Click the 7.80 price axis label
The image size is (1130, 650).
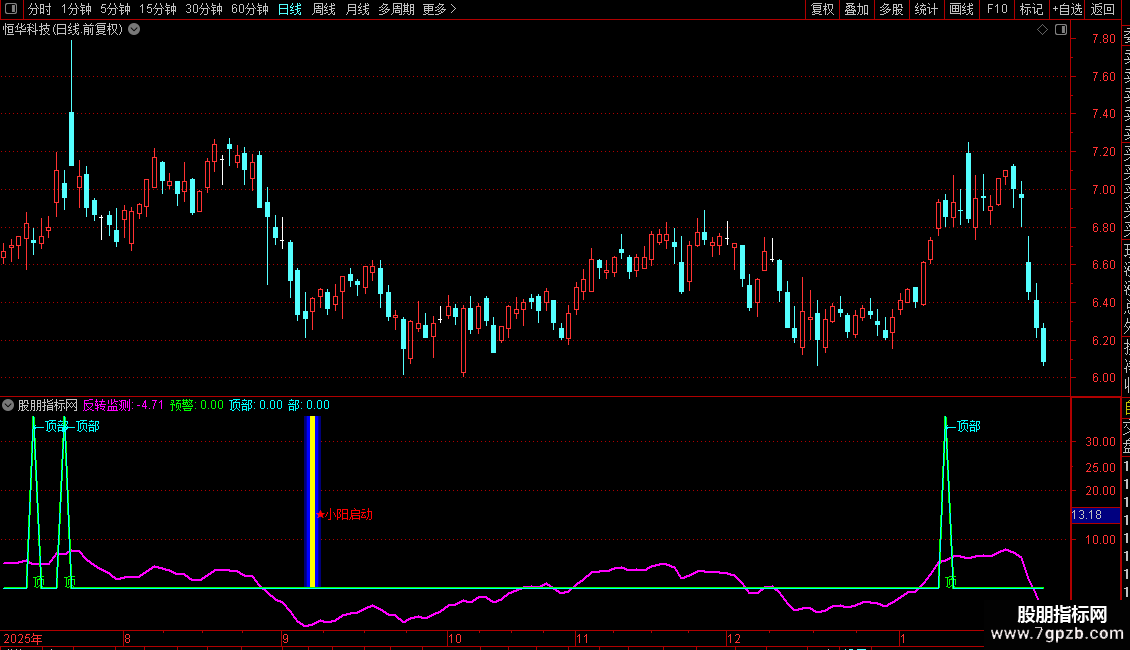click(x=1103, y=39)
